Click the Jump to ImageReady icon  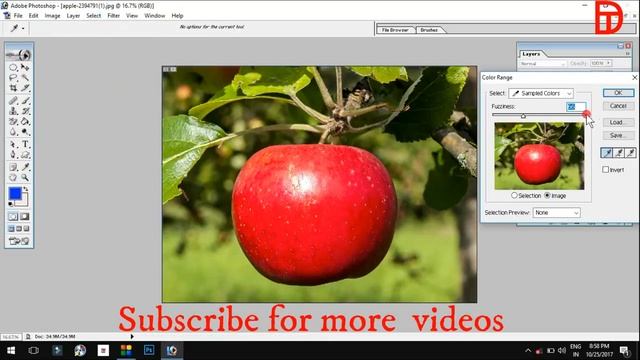19,241
